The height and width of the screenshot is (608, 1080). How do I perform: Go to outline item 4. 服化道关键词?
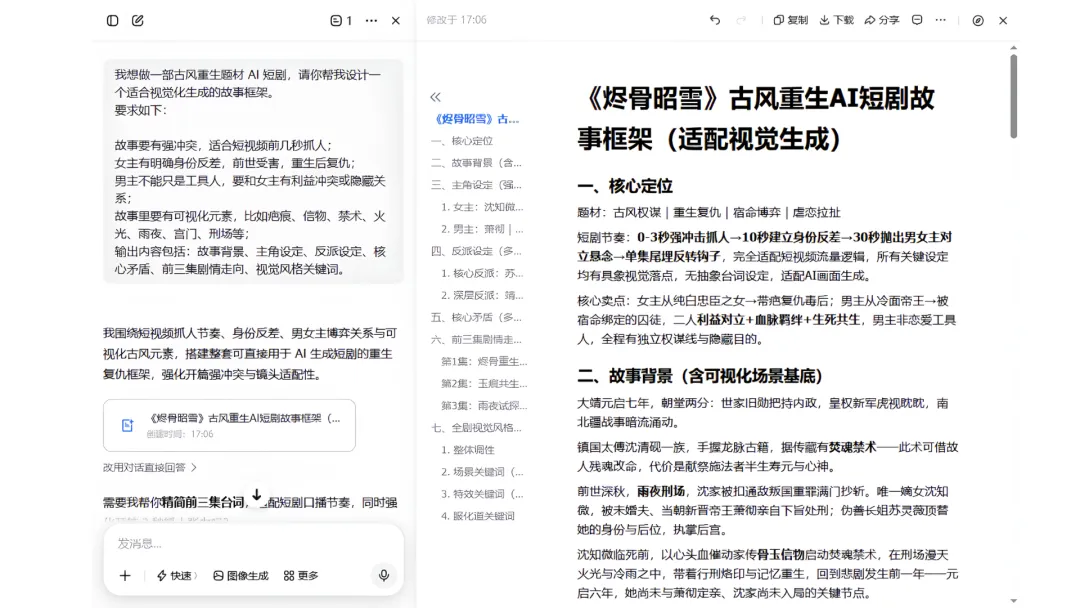coord(478,516)
